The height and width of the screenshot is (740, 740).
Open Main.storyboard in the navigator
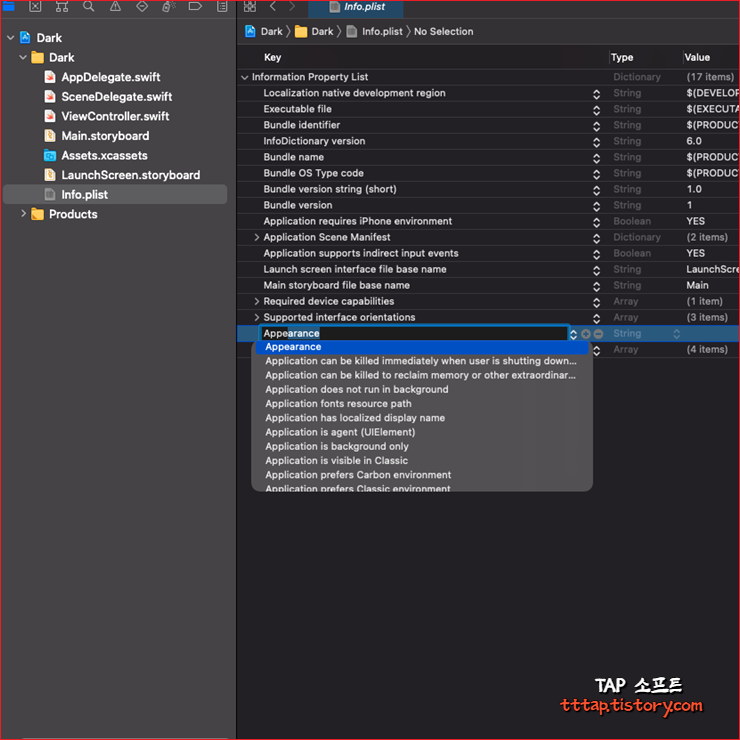coord(105,136)
